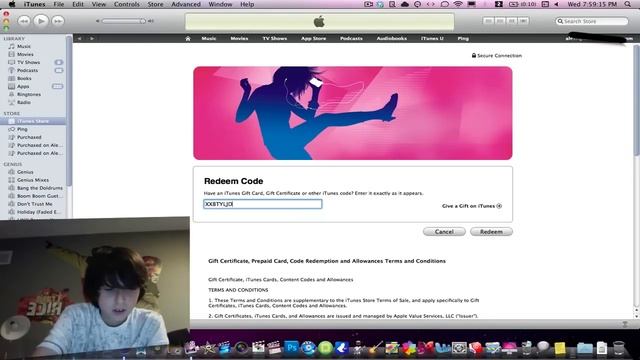The width and height of the screenshot is (640, 360).
Task: Select the Don't Trust Me playlist
Action: [x=34, y=204]
